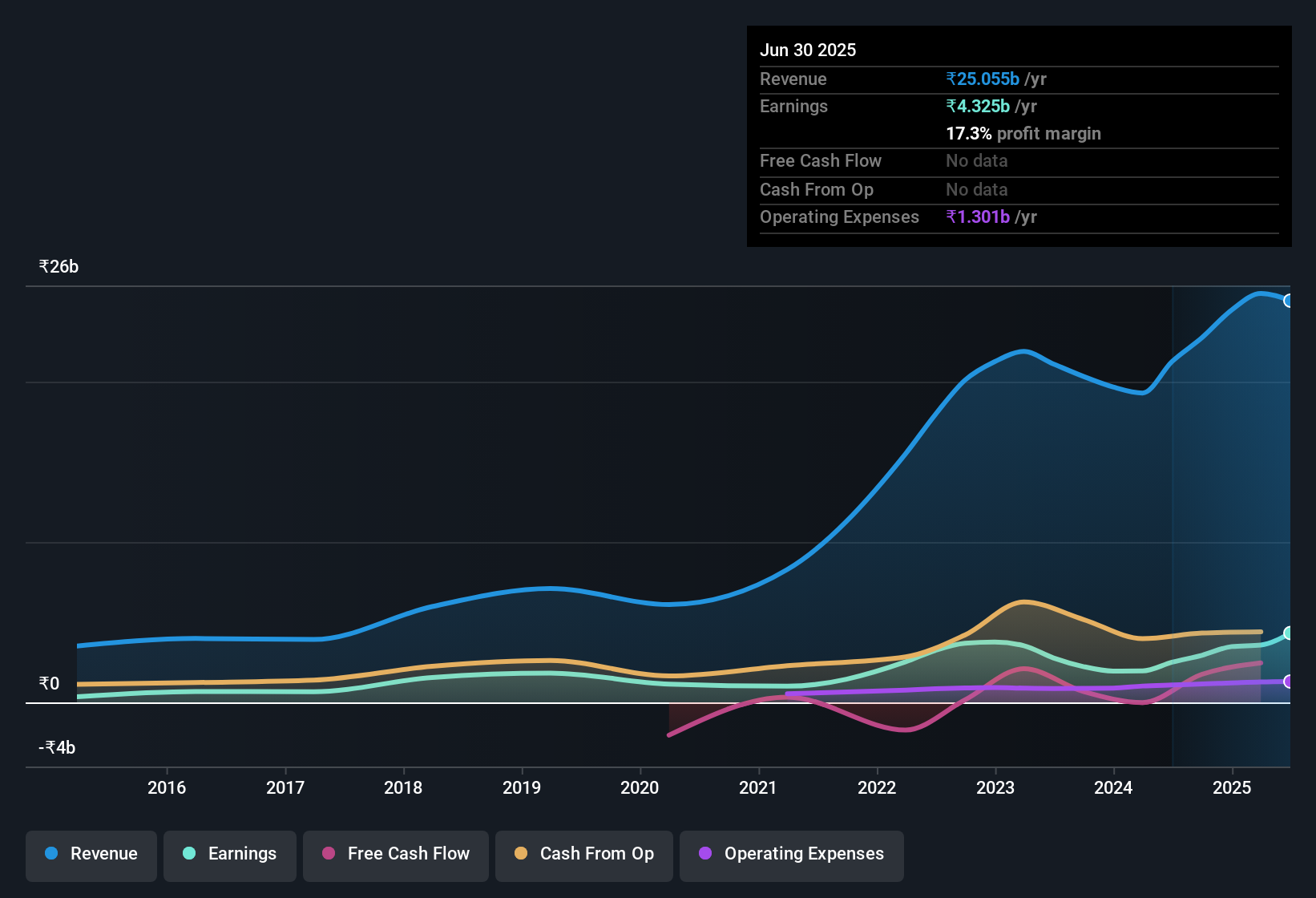This screenshot has height=898, width=1316.
Task: Toggle the Cash From Op series visibility
Action: 583,854
